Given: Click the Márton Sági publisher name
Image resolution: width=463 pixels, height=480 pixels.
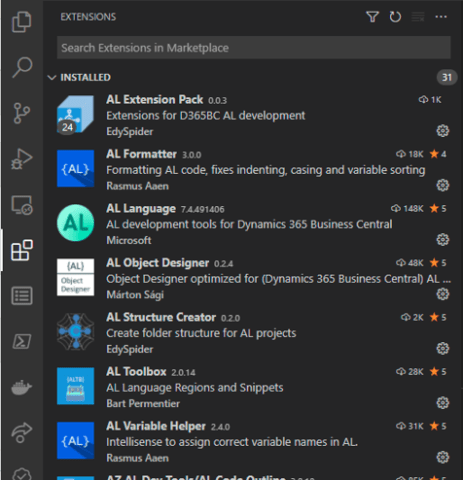Looking at the screenshot, I should click(x=135, y=295).
